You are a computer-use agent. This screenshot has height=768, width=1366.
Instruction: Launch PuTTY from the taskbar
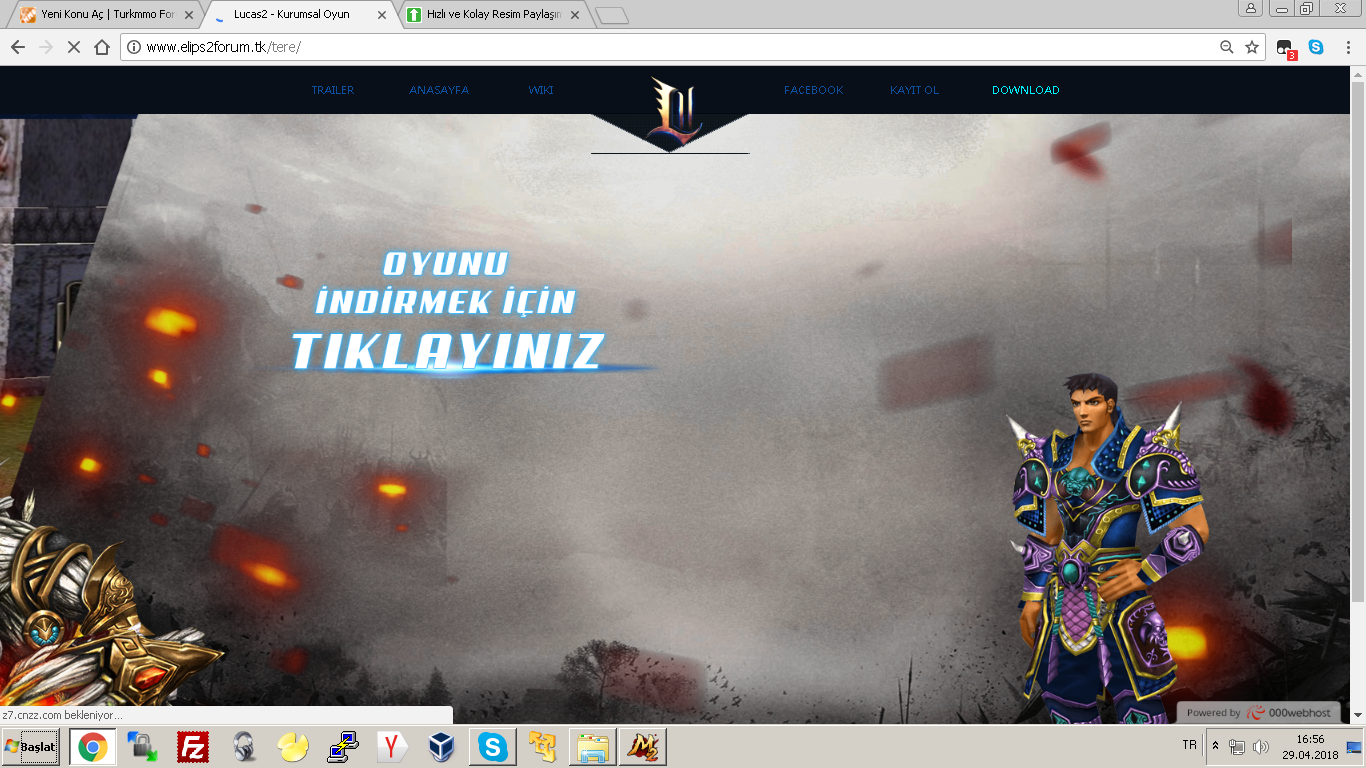coord(342,747)
